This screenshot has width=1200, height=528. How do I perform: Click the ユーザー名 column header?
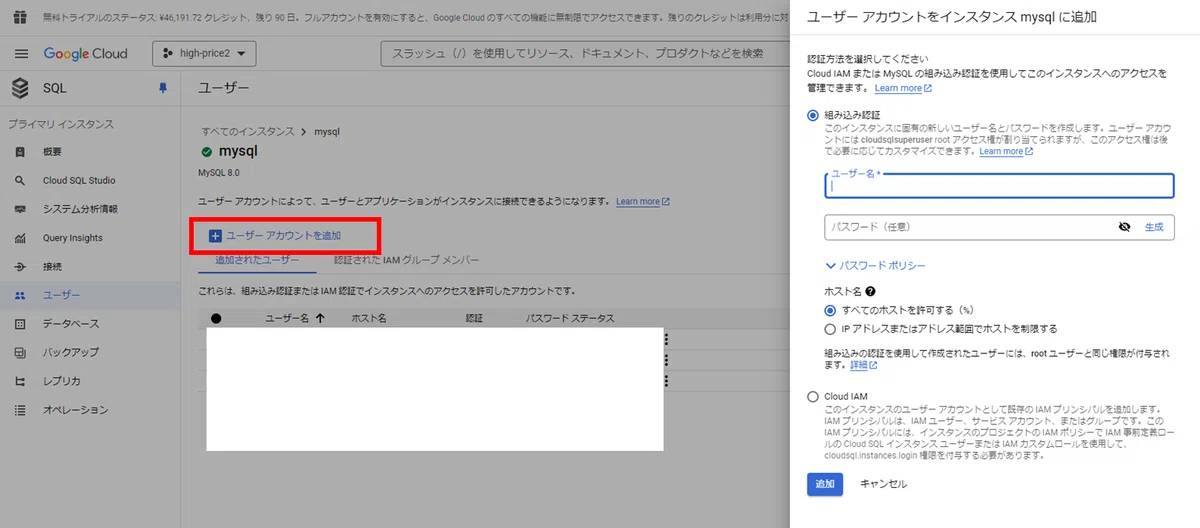point(287,318)
